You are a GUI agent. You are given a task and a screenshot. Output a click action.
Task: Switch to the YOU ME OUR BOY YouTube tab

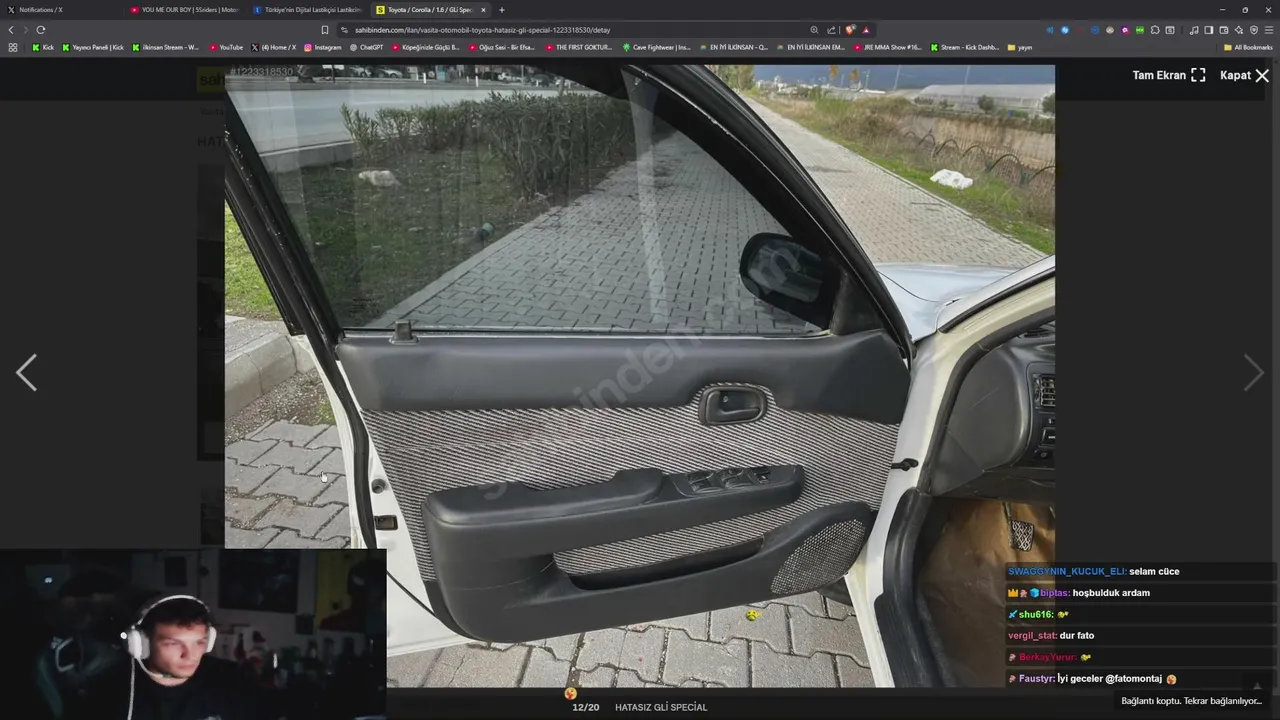[185, 10]
